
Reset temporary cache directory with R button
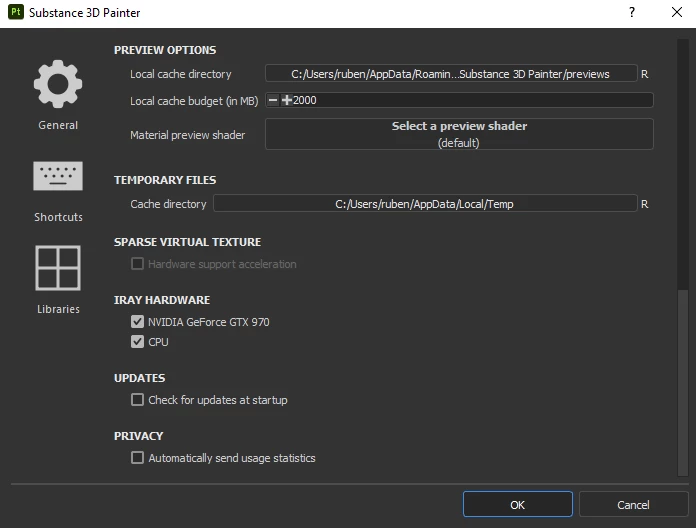645,204
